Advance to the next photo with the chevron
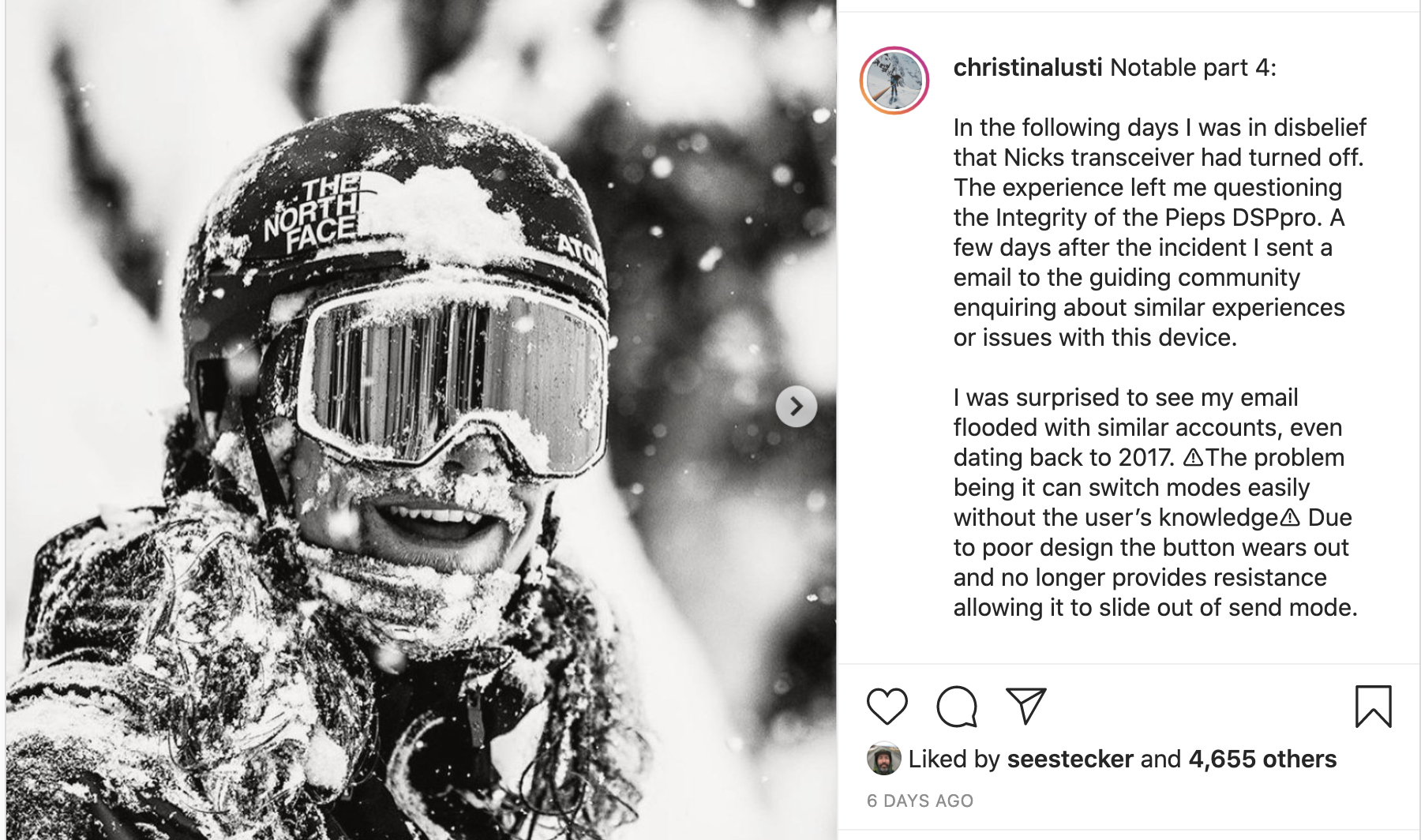The height and width of the screenshot is (840, 1421). 796,407
